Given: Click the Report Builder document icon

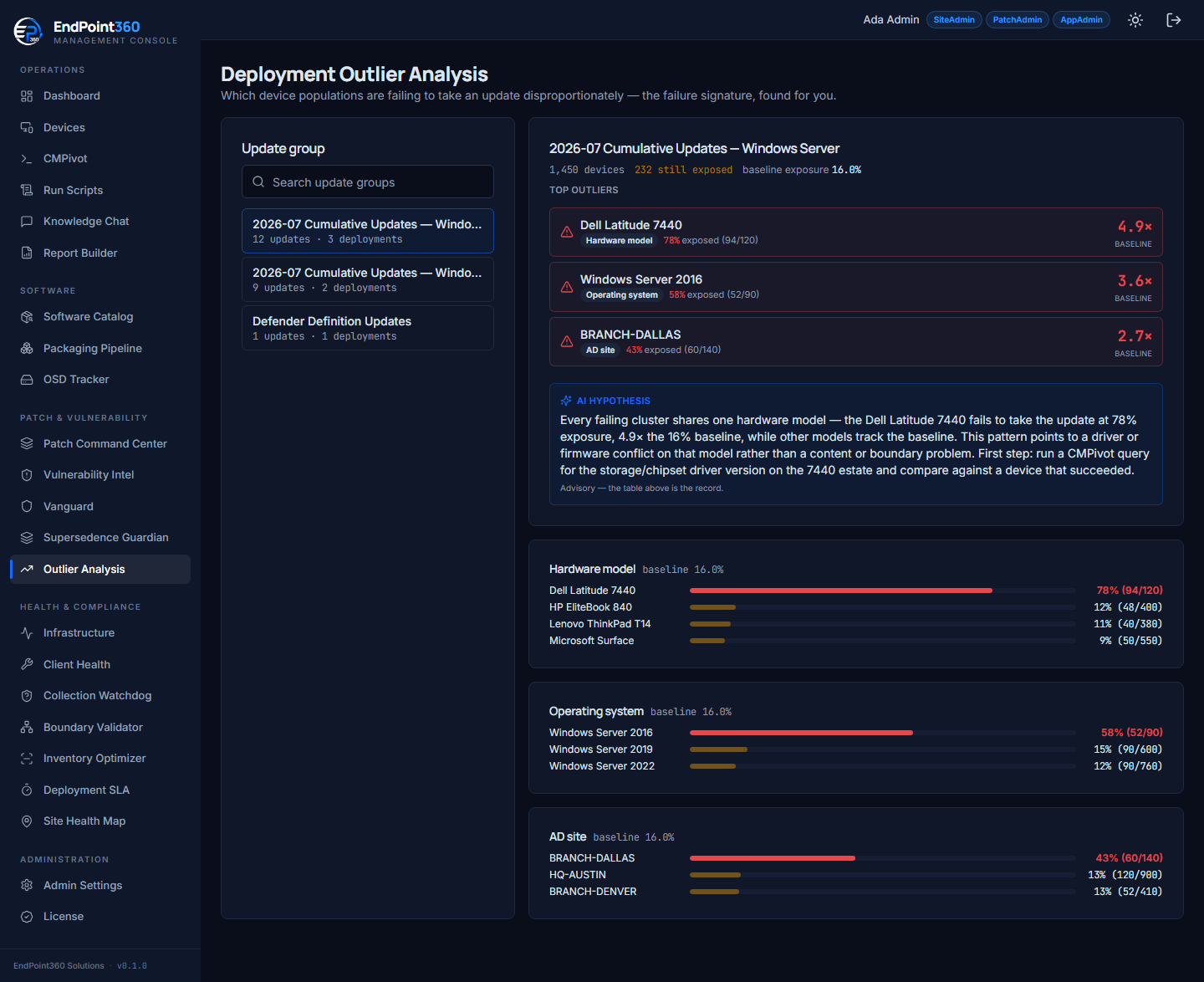Looking at the screenshot, I should point(27,253).
